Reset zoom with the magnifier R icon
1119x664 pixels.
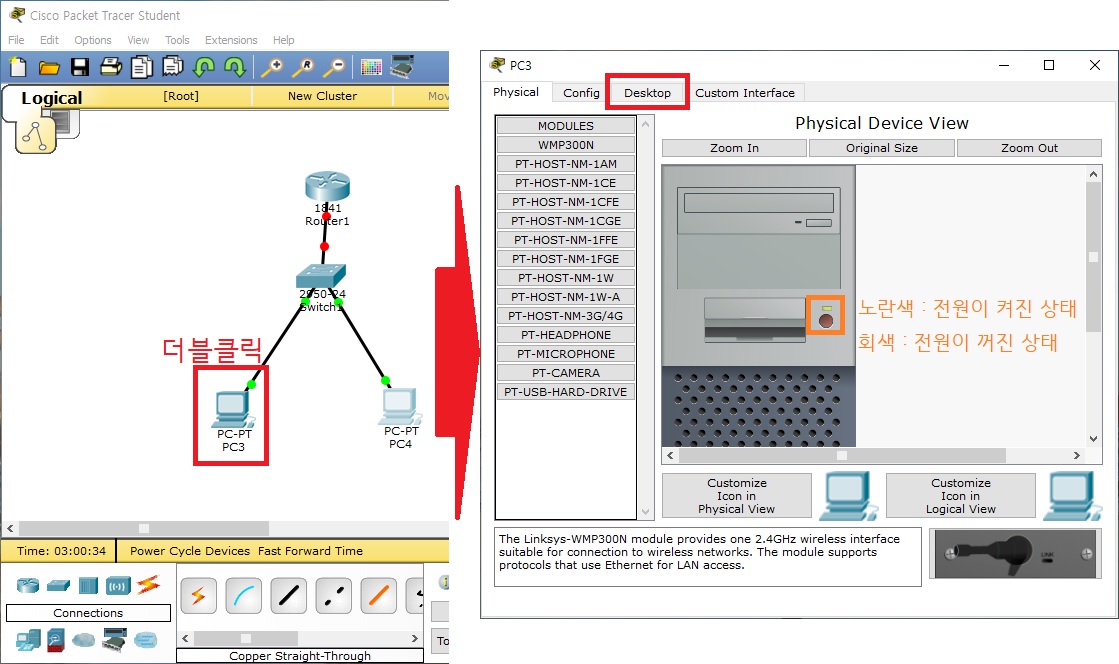pyautogui.click(x=303, y=67)
